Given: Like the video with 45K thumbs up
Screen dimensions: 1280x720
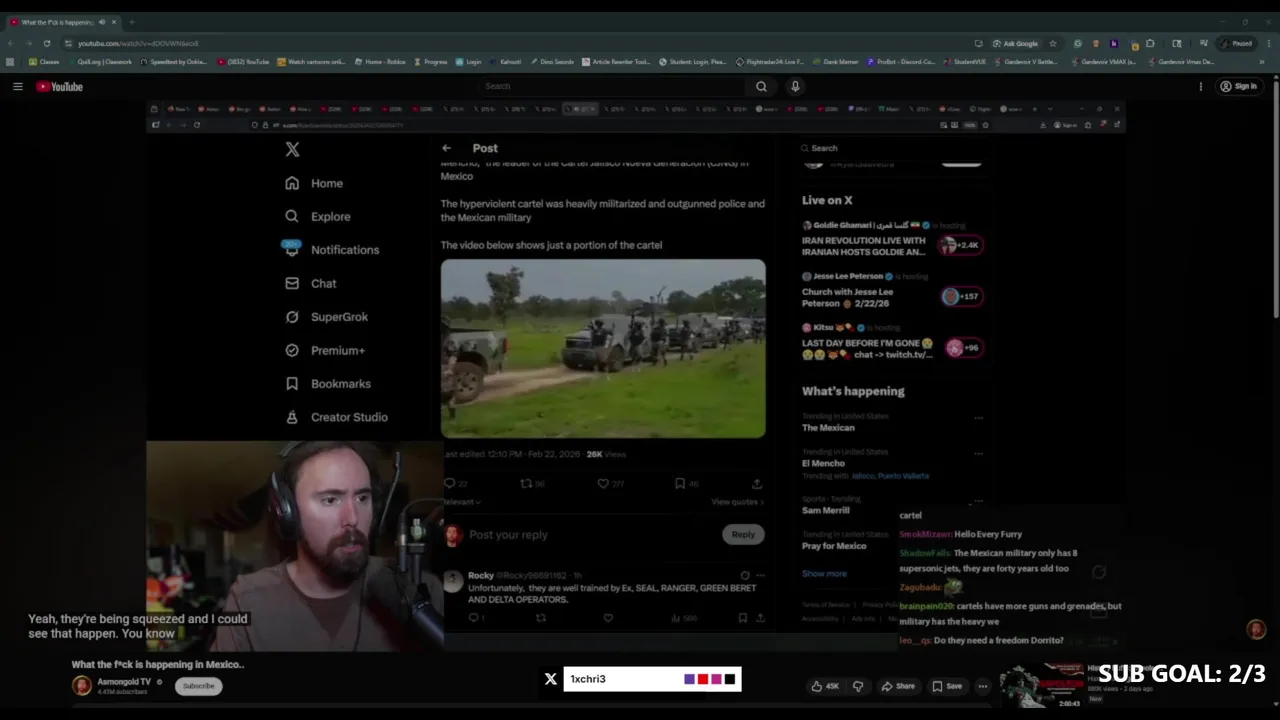Looking at the screenshot, I should tap(825, 686).
